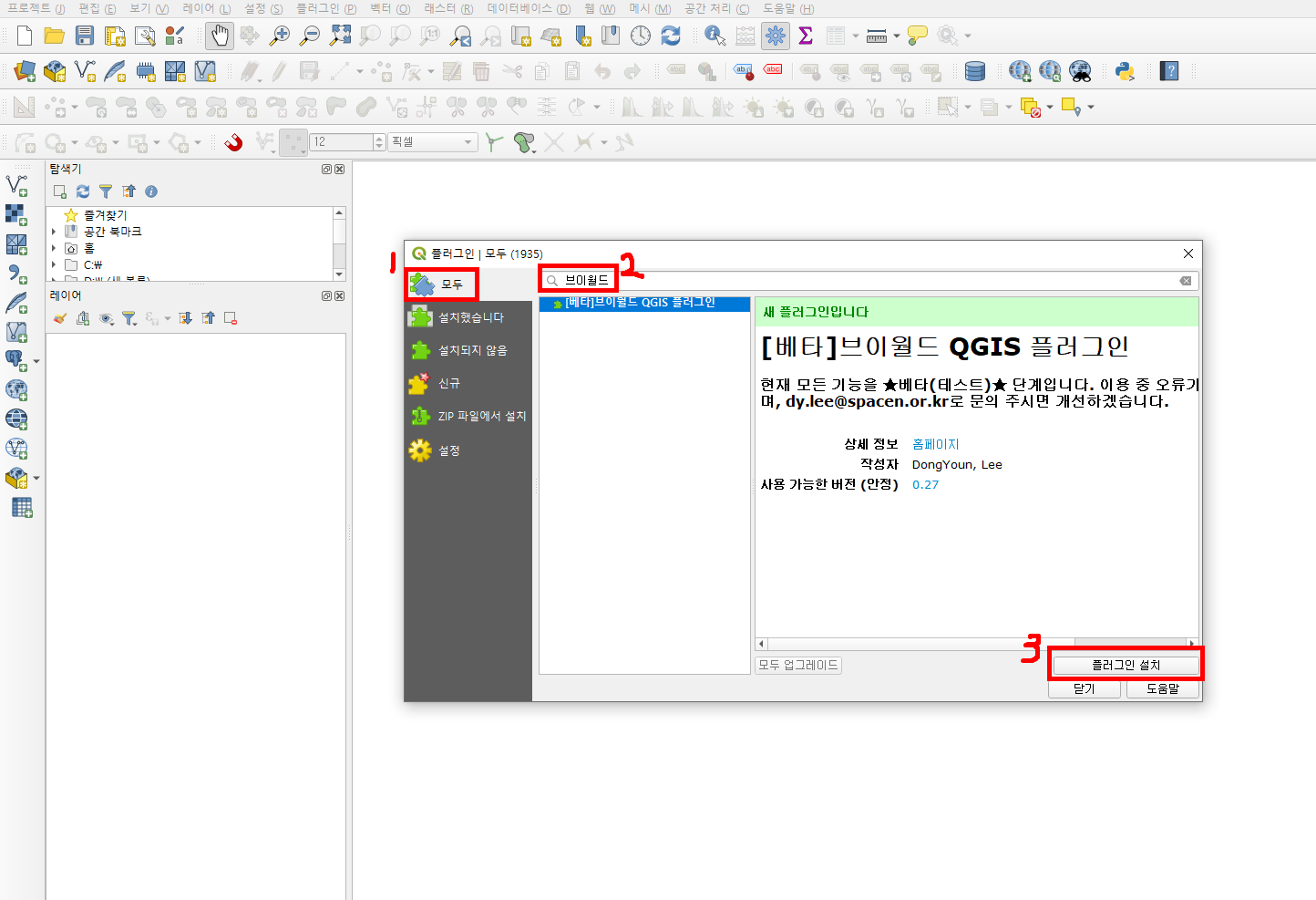The width and height of the screenshot is (1316, 900).
Task: Open the Help Contents book icon
Action: coord(1170,70)
